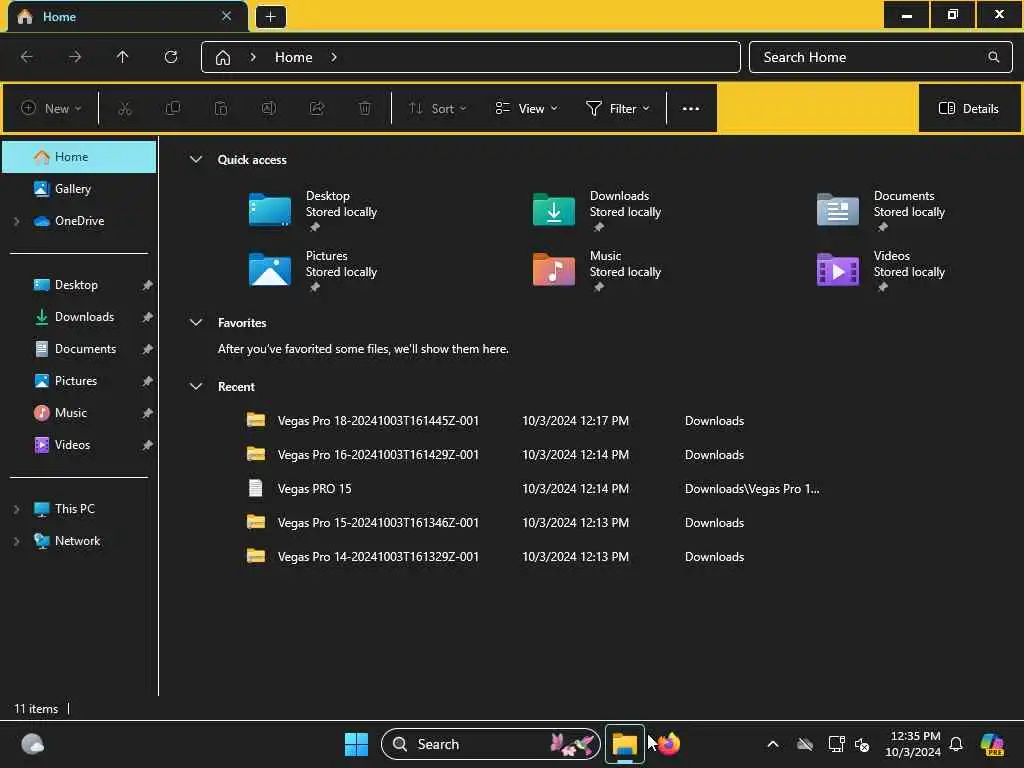The width and height of the screenshot is (1024, 768).
Task: Select the Home tab title
Action: pos(59,17)
